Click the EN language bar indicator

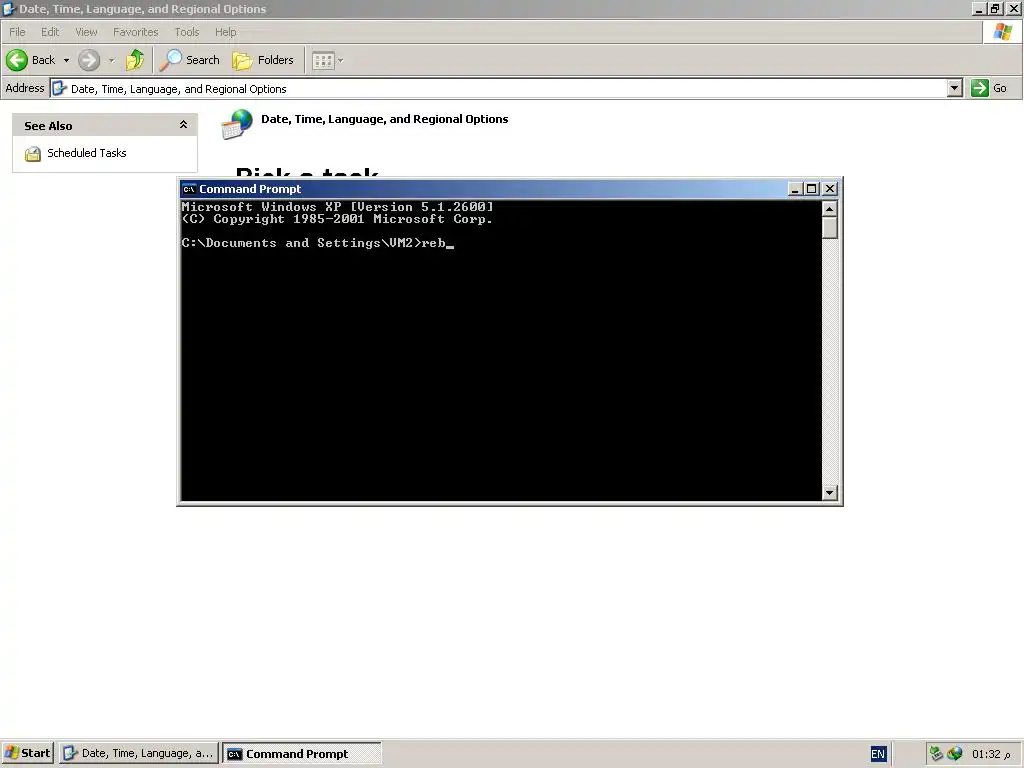(x=878, y=754)
